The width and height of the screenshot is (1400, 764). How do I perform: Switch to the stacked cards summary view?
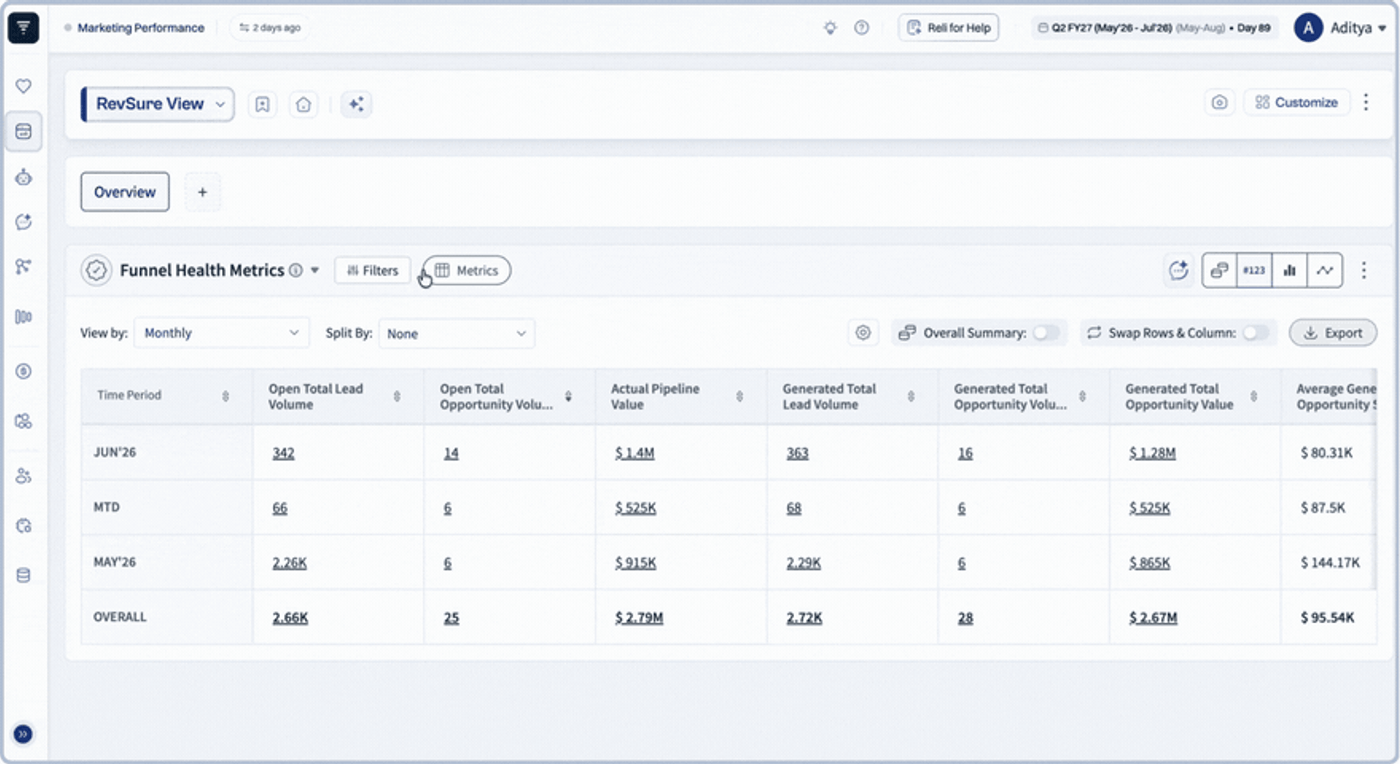tap(1219, 270)
